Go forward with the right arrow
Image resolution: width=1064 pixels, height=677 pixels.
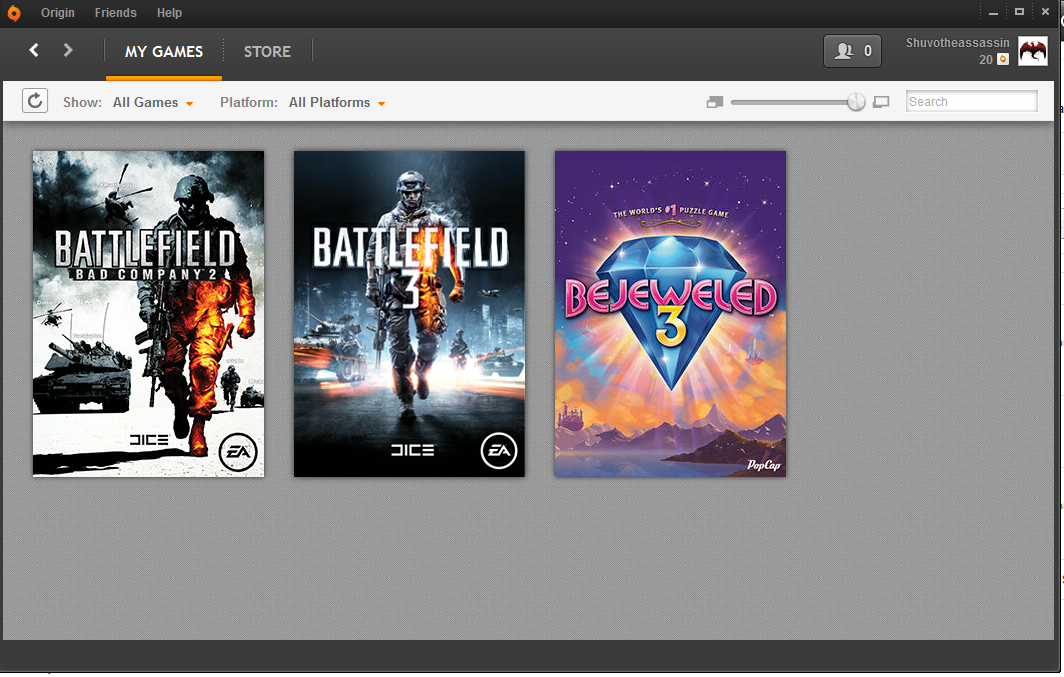67,50
